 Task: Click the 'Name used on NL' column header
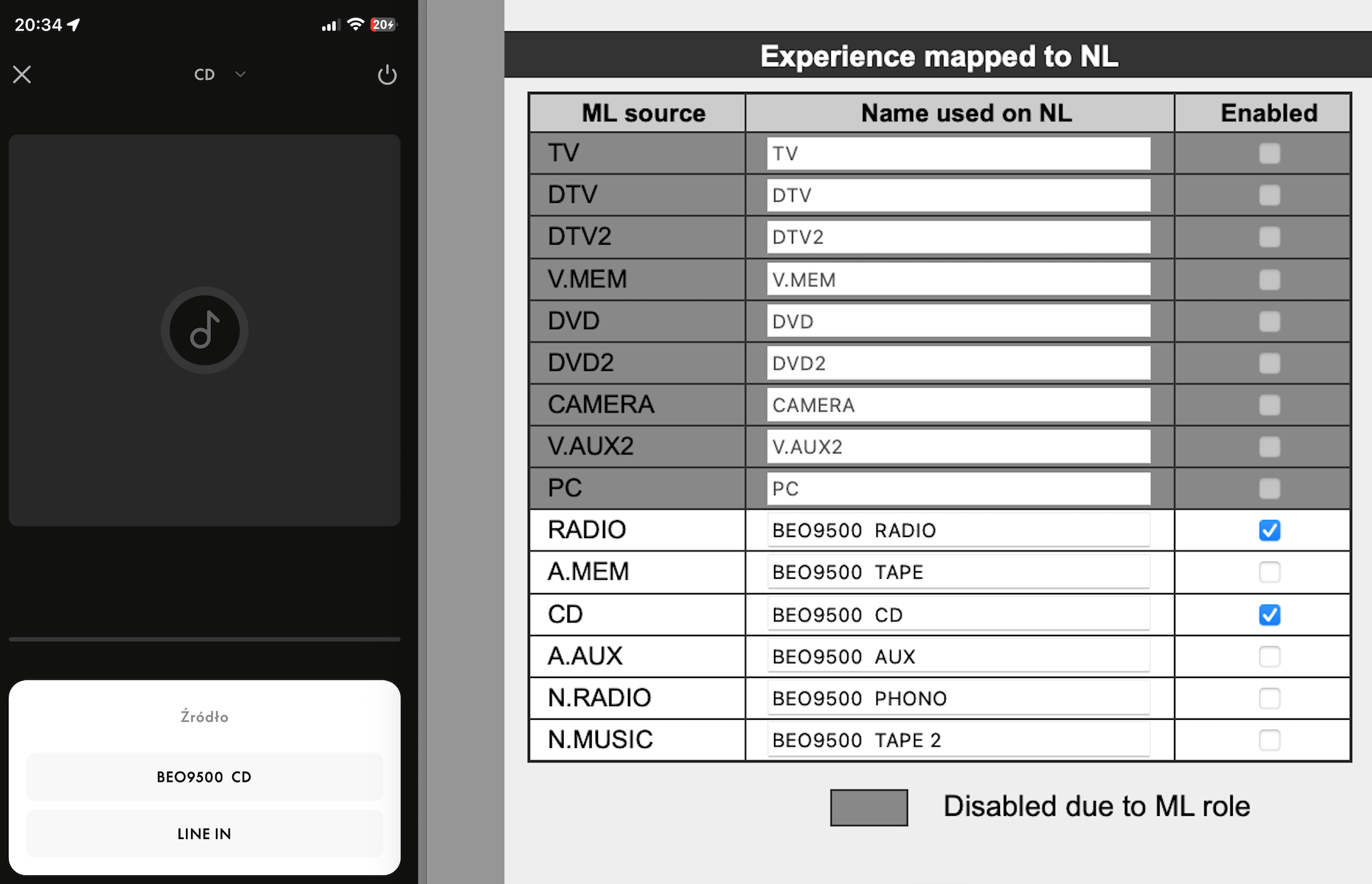[959, 113]
